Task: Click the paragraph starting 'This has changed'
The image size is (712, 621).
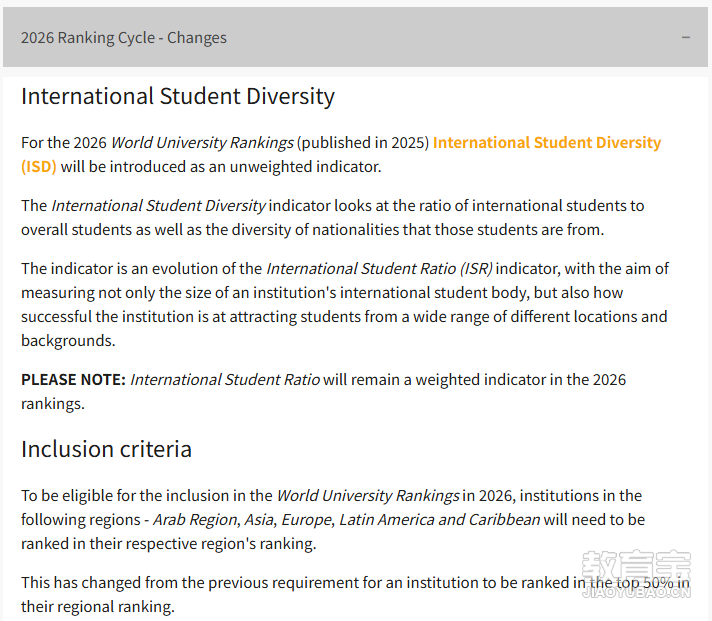Action: (356, 595)
